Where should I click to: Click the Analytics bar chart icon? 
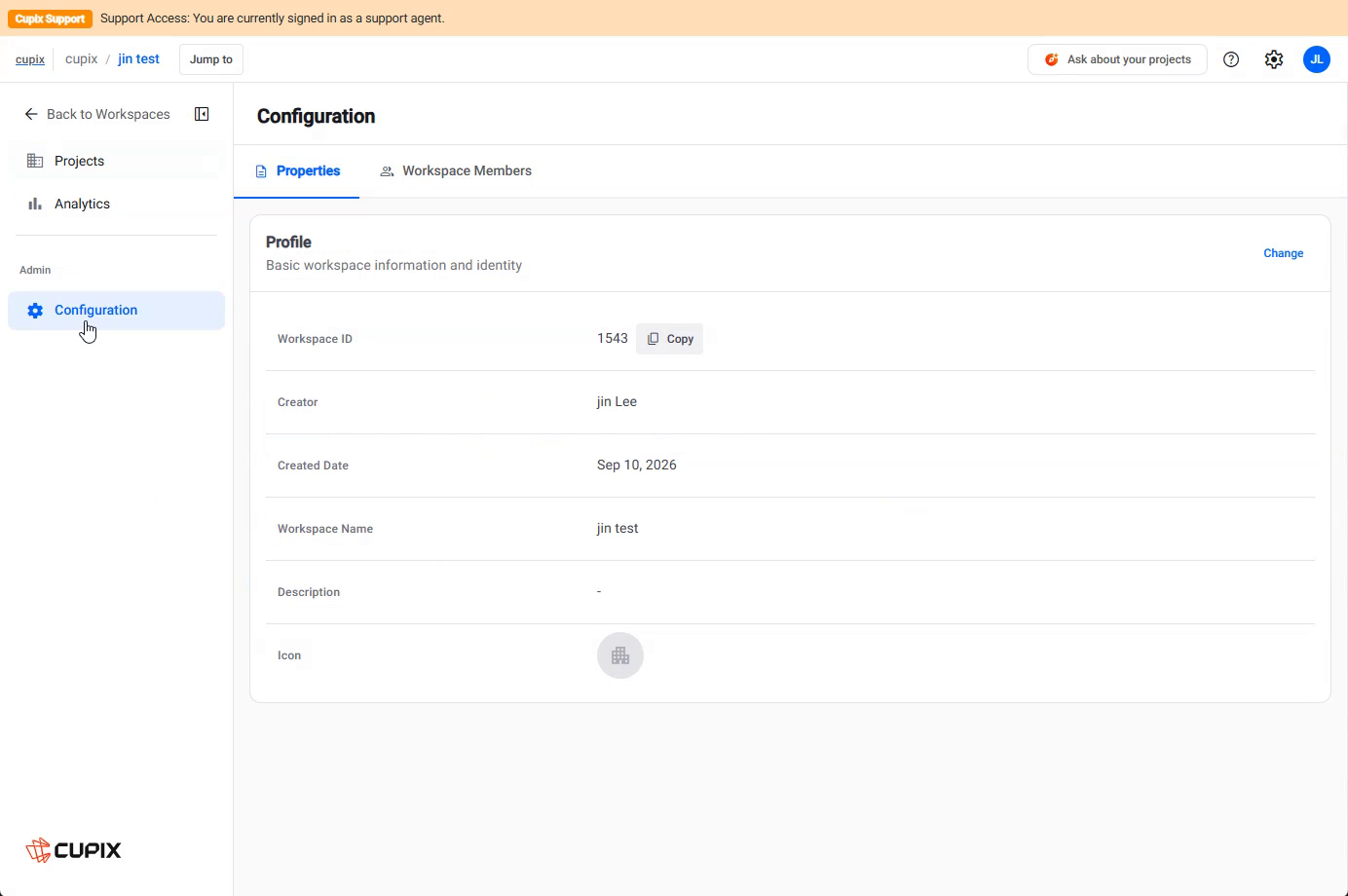[x=35, y=204]
